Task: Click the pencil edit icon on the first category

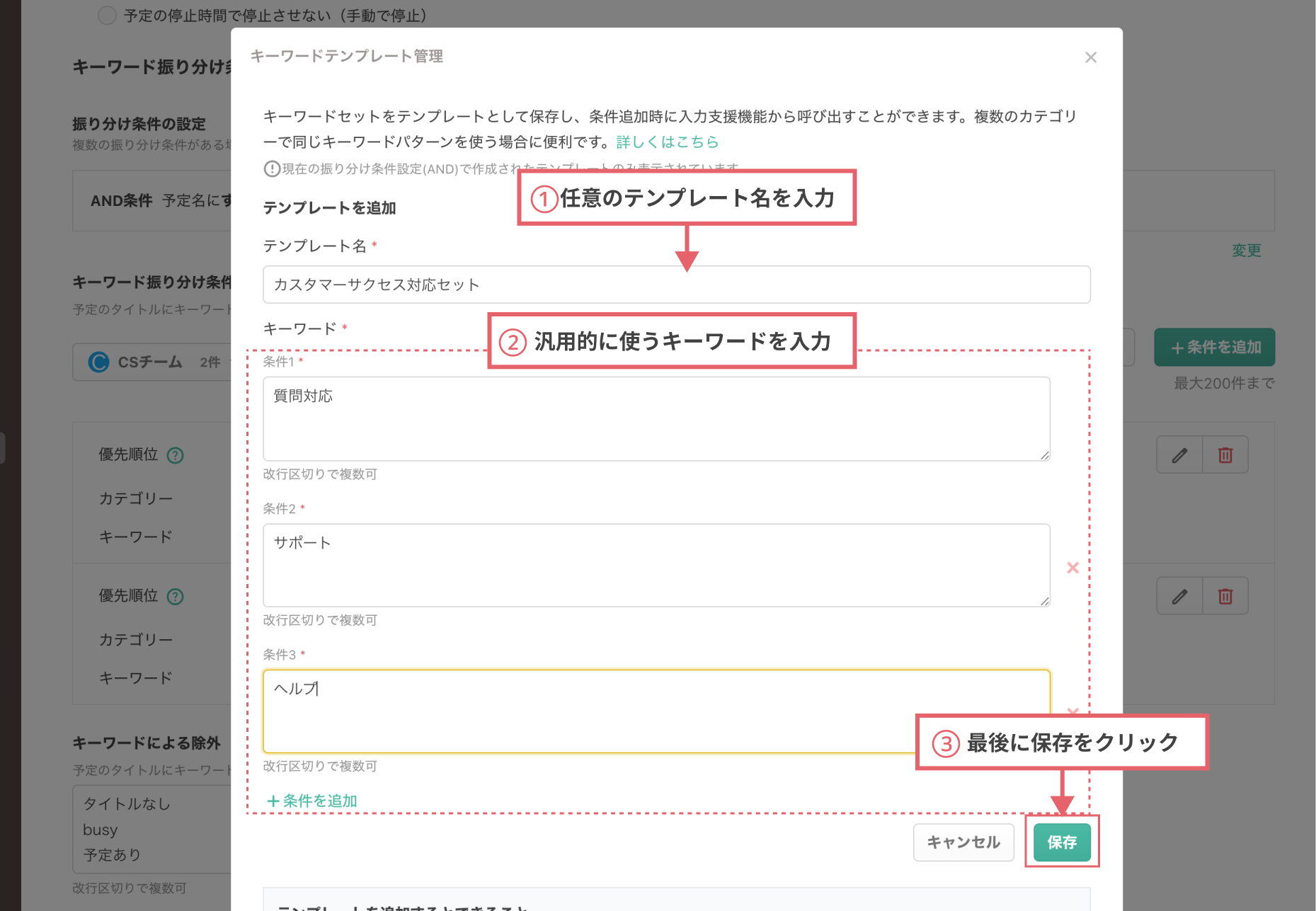Action: [x=1179, y=454]
